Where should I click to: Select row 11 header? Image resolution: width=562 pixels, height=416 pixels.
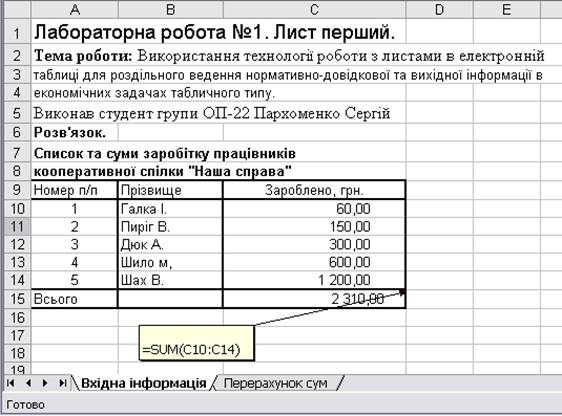click(x=17, y=226)
